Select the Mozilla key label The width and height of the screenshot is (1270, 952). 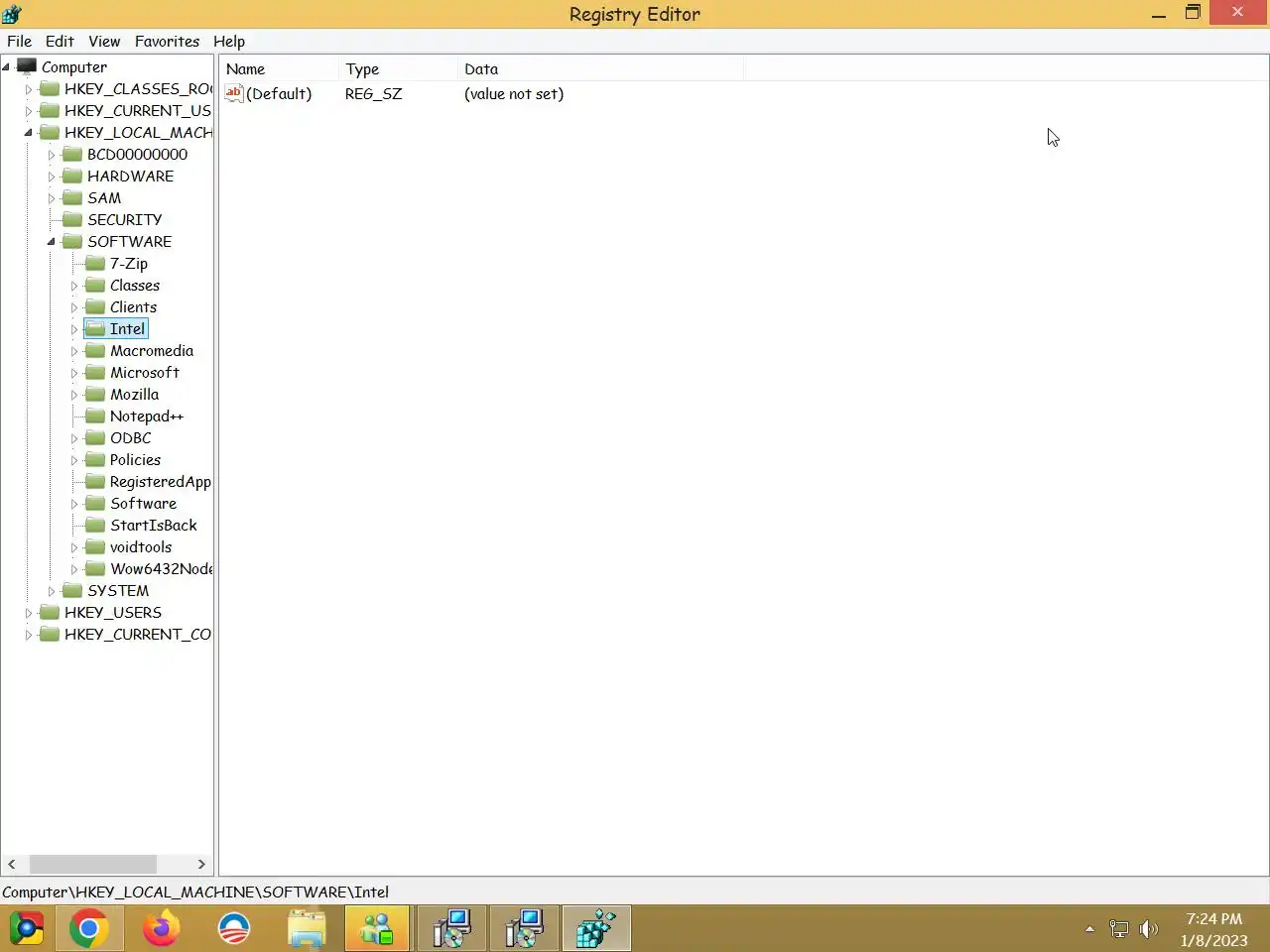click(x=134, y=395)
